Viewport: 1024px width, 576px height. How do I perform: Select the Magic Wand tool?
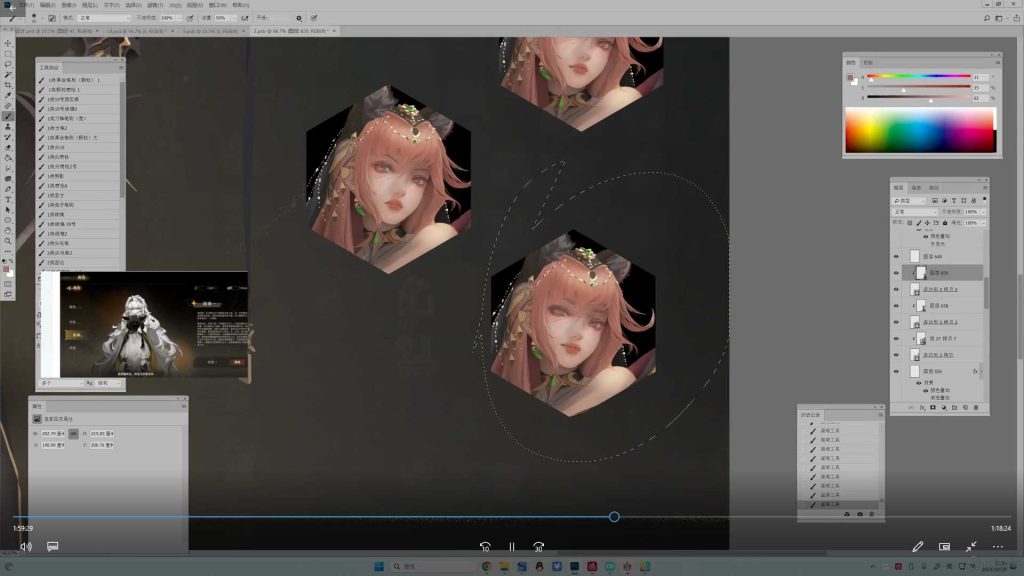(x=8, y=75)
